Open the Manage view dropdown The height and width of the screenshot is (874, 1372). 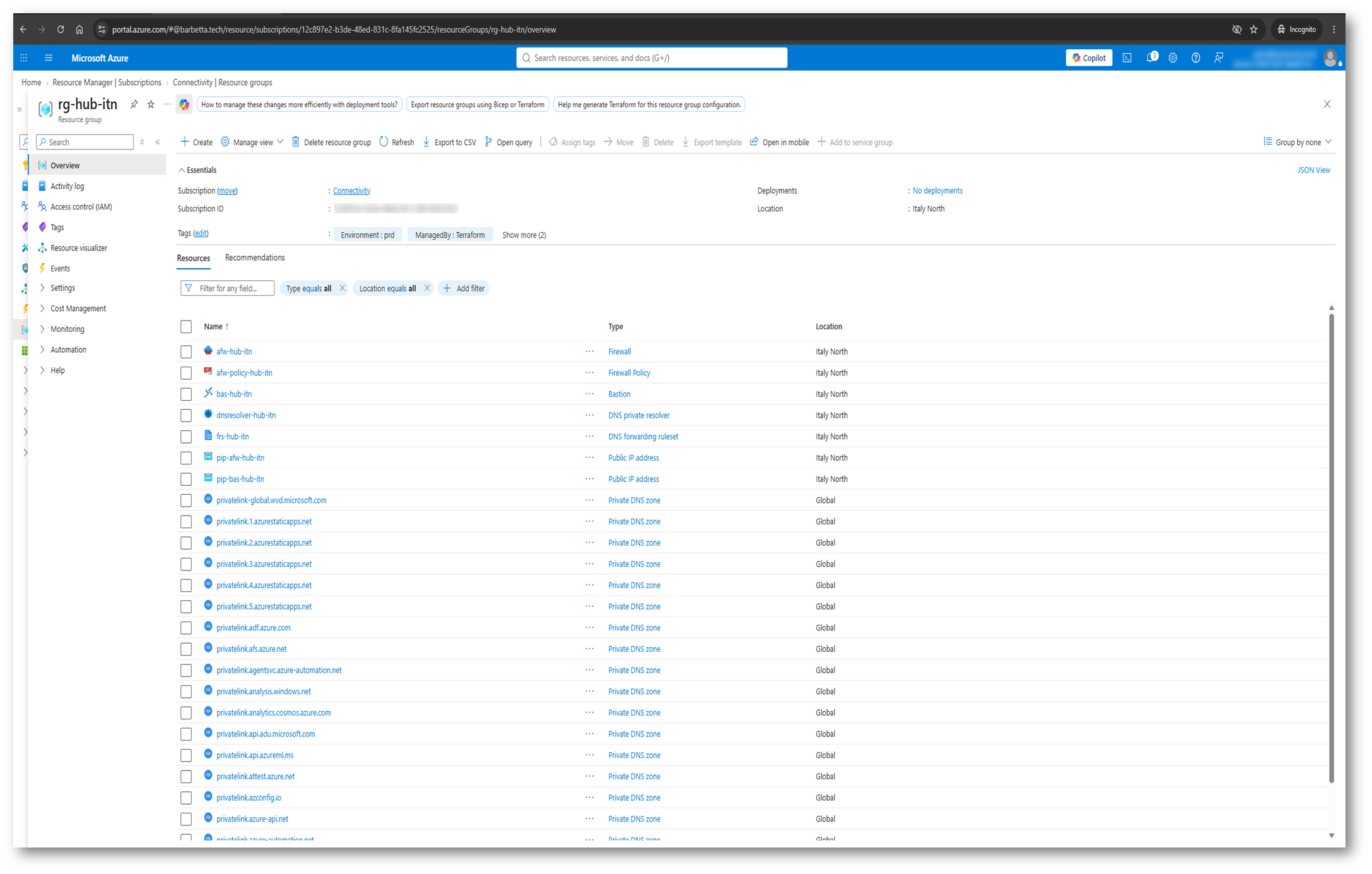coord(252,143)
